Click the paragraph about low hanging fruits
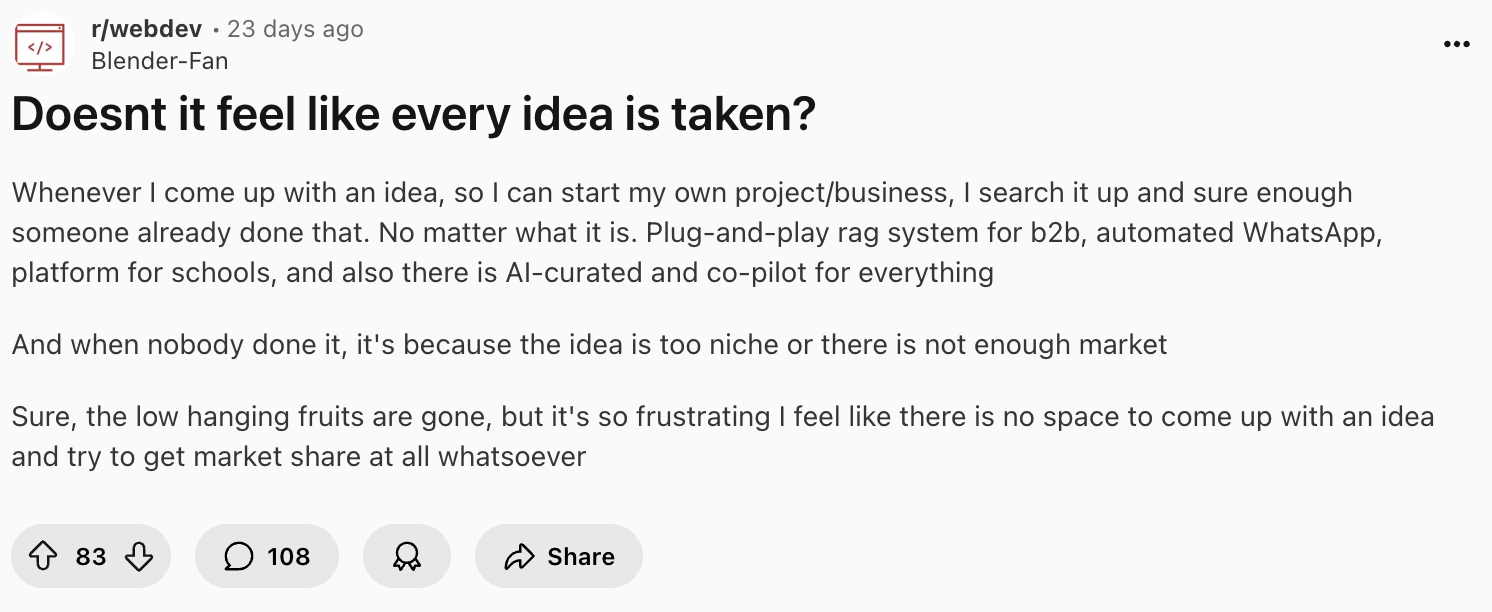 [x=723, y=436]
